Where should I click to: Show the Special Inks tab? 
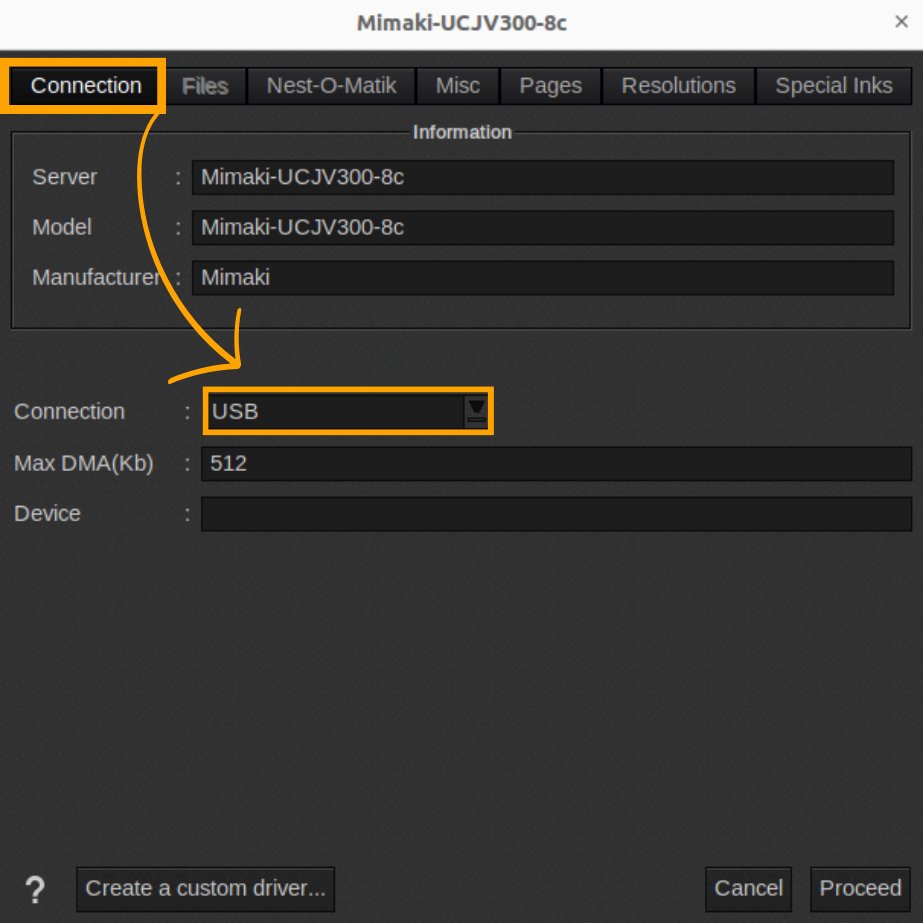click(833, 86)
